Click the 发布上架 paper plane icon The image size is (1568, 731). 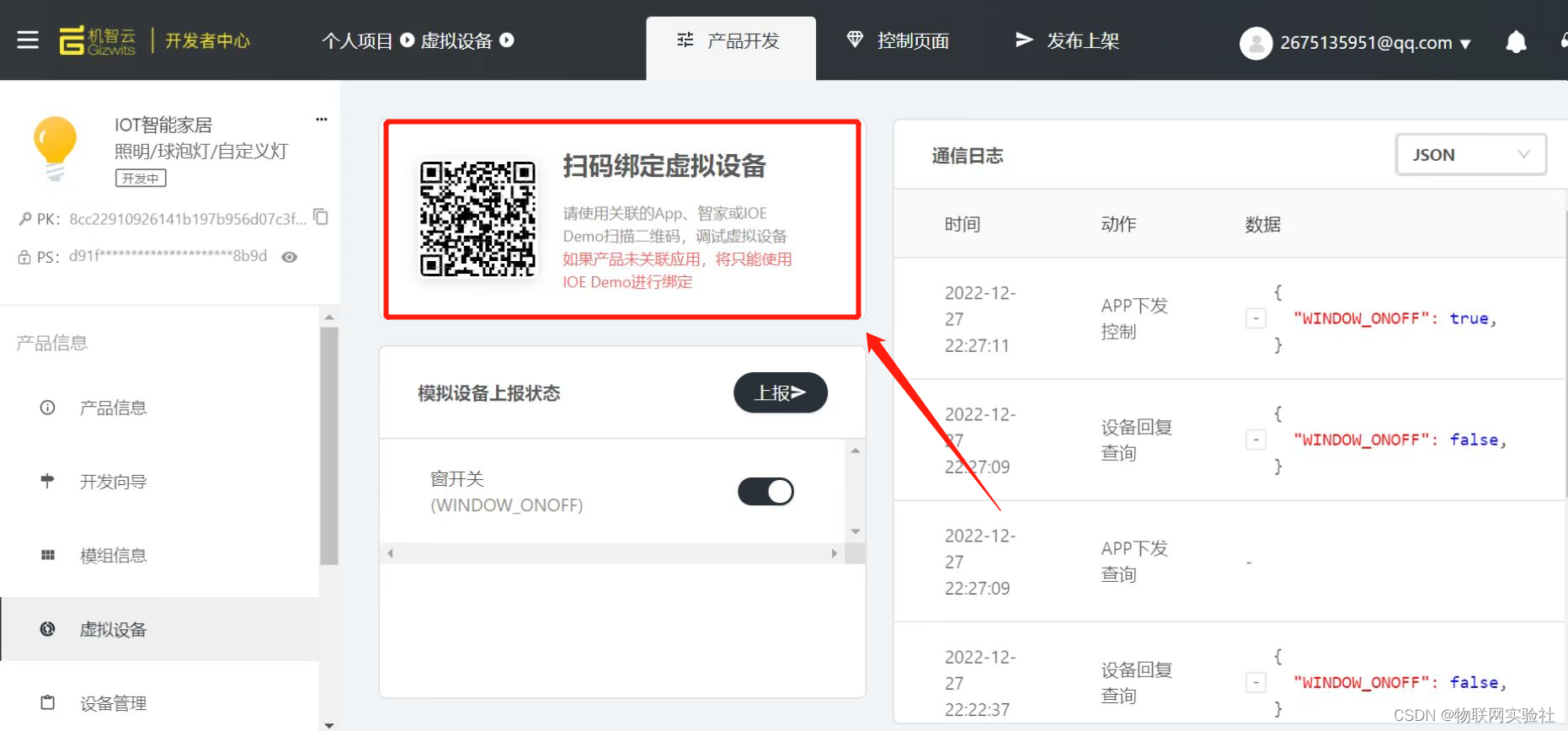[1024, 40]
